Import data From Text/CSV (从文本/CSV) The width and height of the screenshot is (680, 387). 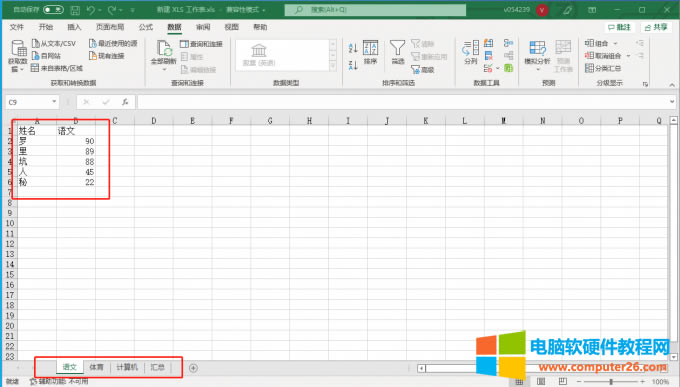(54, 43)
